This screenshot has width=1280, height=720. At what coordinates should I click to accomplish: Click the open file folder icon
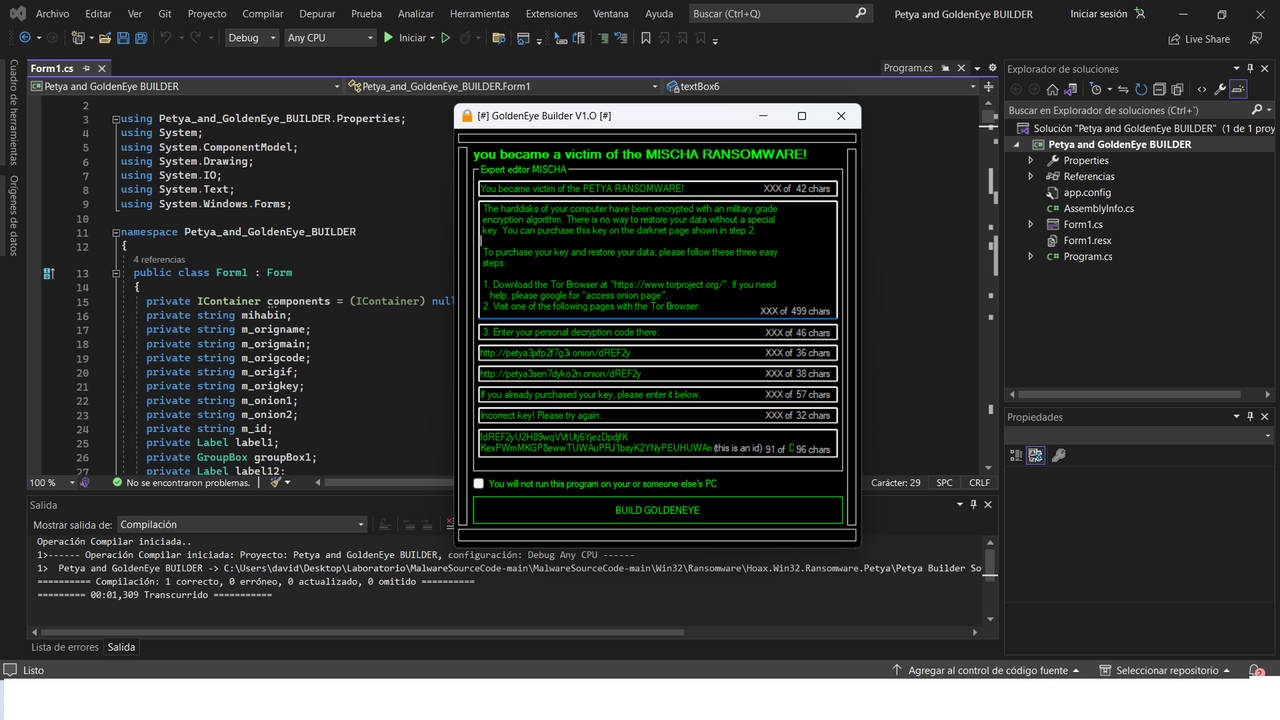(104, 38)
